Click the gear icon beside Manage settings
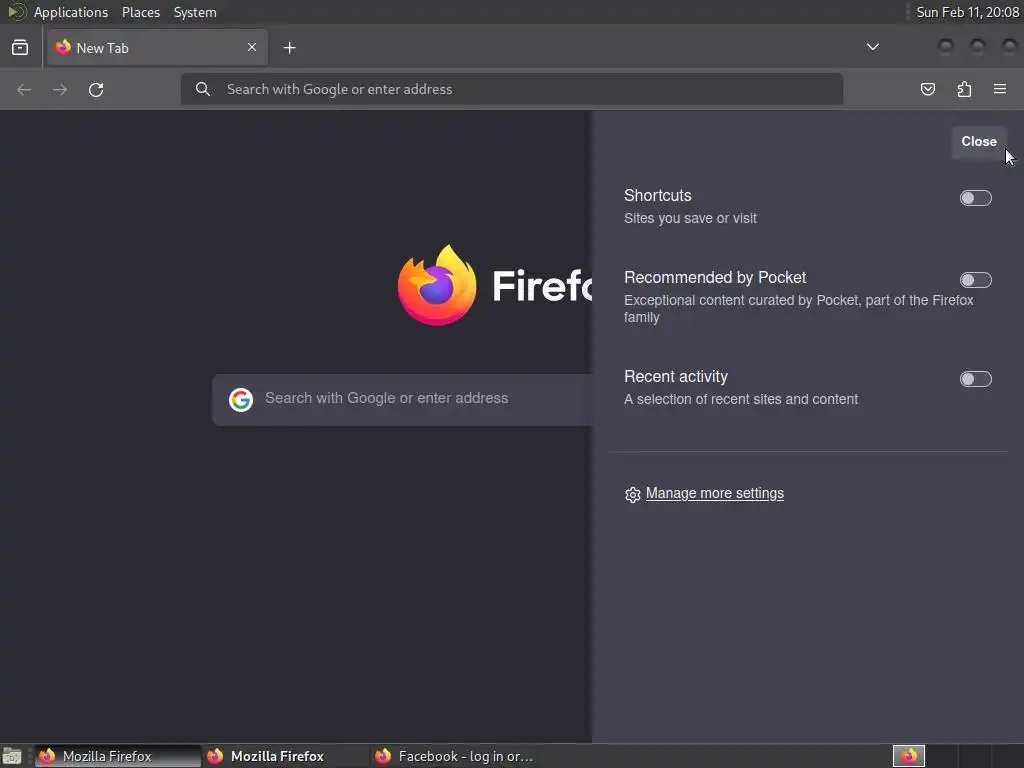Viewport: 1024px width, 768px height. pos(632,494)
